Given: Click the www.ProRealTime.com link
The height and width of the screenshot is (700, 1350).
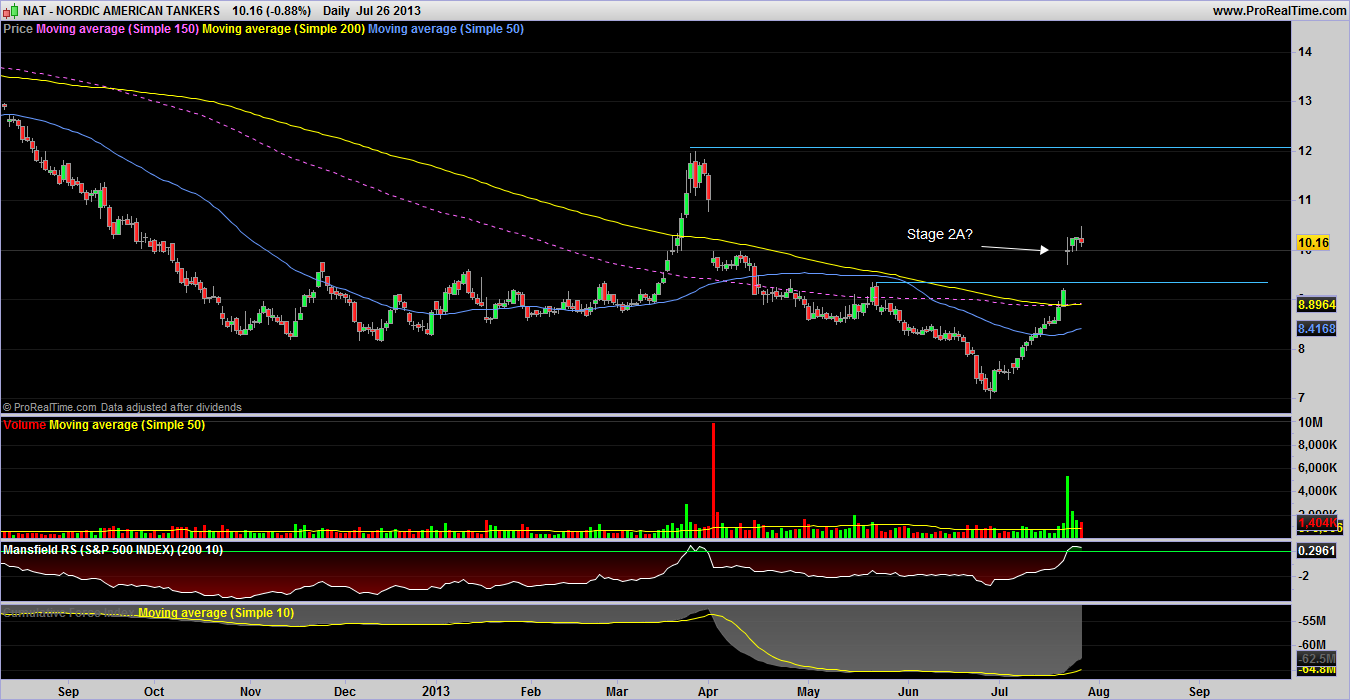Looking at the screenshot, I should 1279,10.
